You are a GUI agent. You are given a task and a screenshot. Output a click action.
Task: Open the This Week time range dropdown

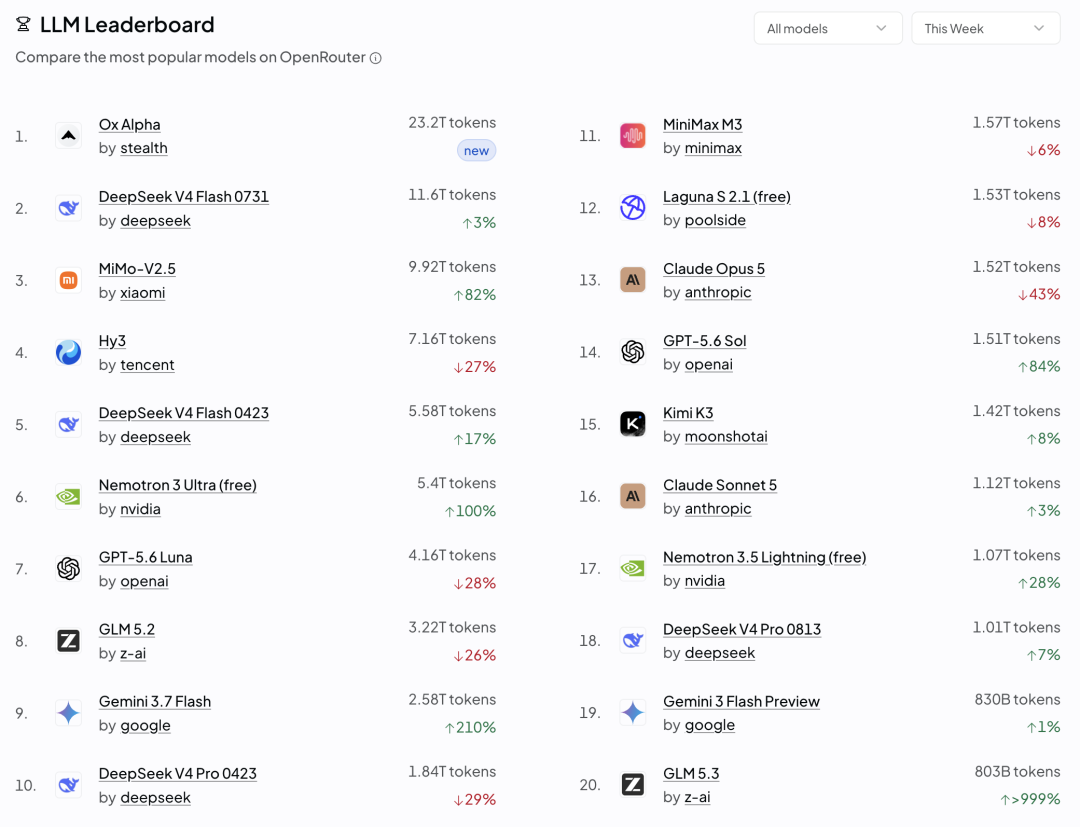(x=986, y=28)
